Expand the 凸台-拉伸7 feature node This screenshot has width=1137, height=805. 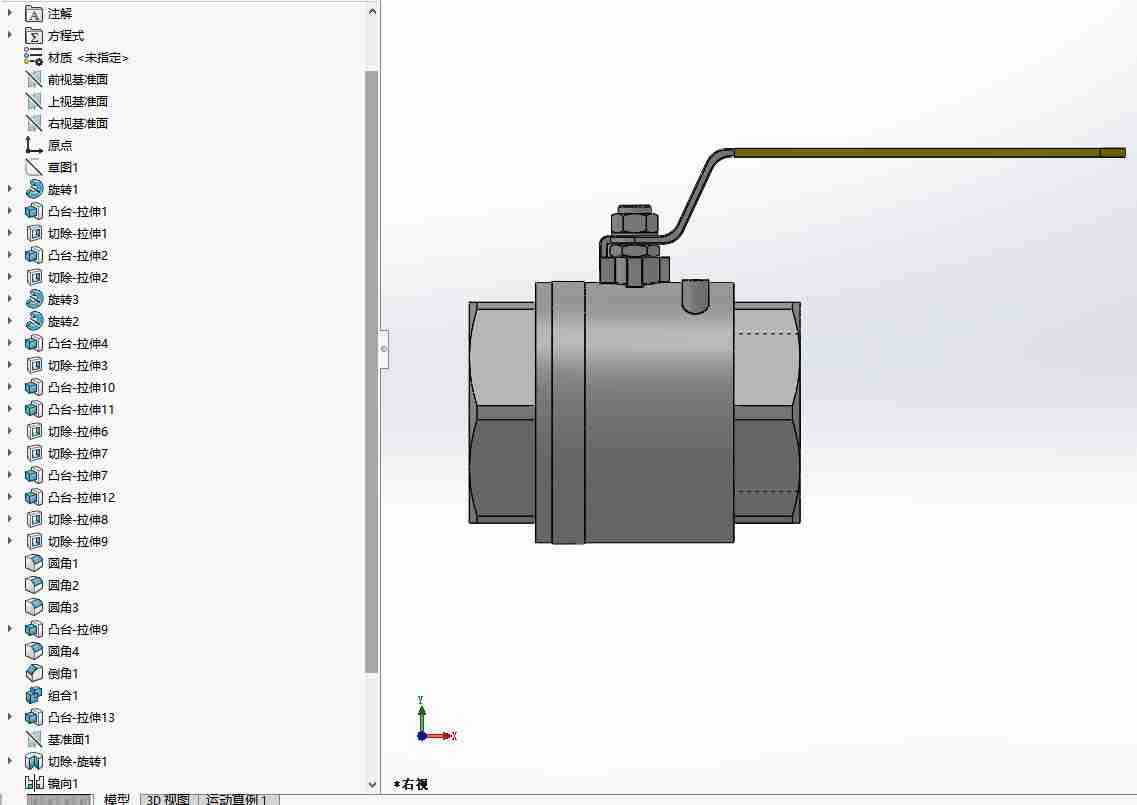(x=9, y=474)
